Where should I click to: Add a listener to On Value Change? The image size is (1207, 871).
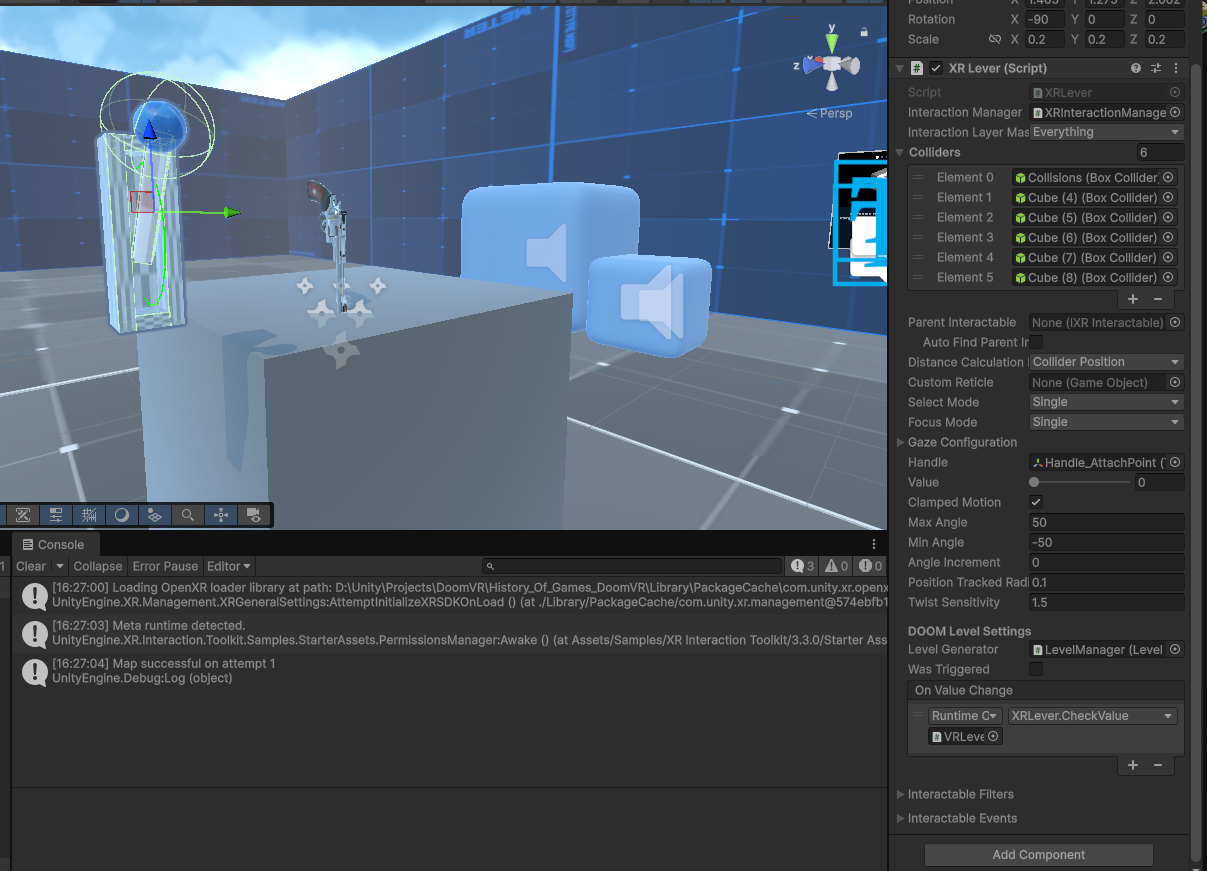click(x=1133, y=765)
